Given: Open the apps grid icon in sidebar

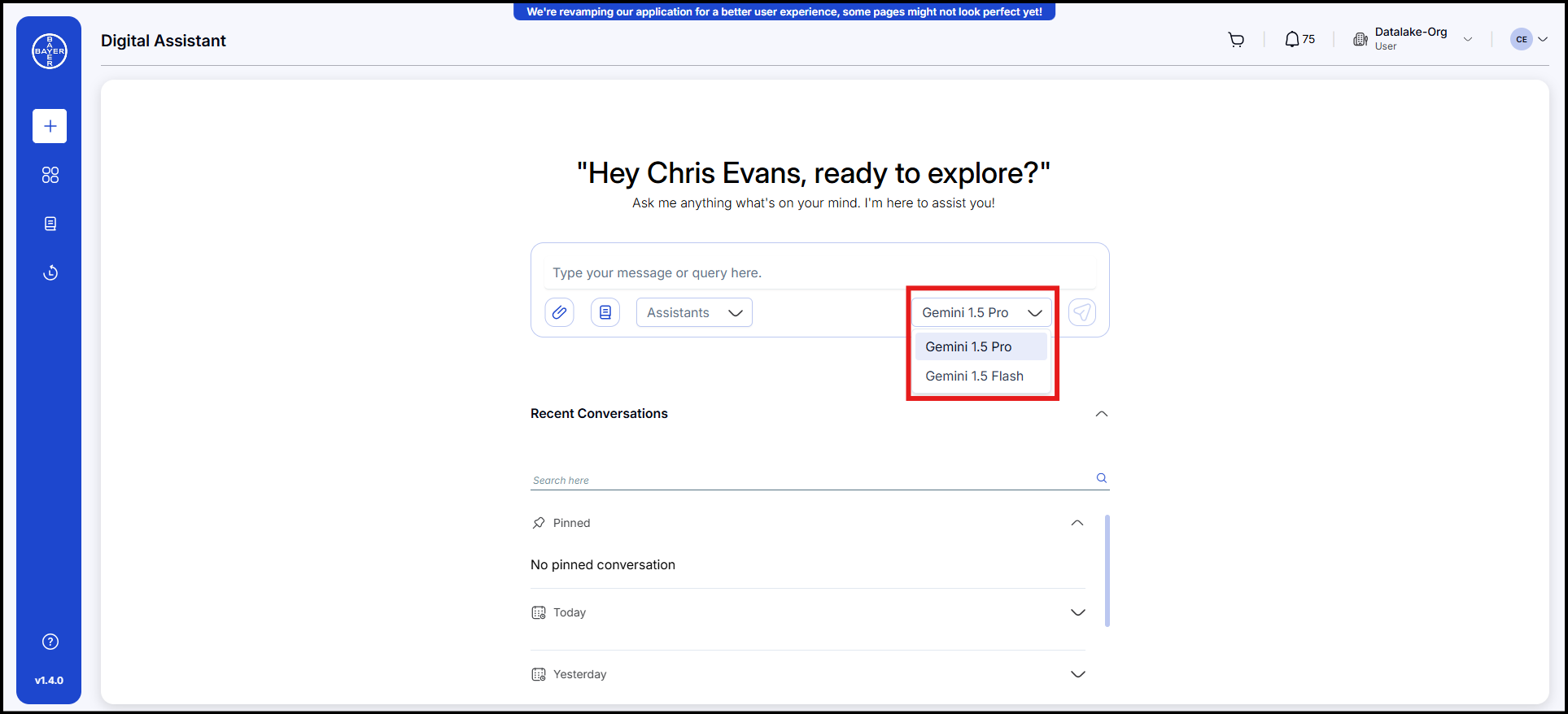Looking at the screenshot, I should pyautogui.click(x=50, y=175).
